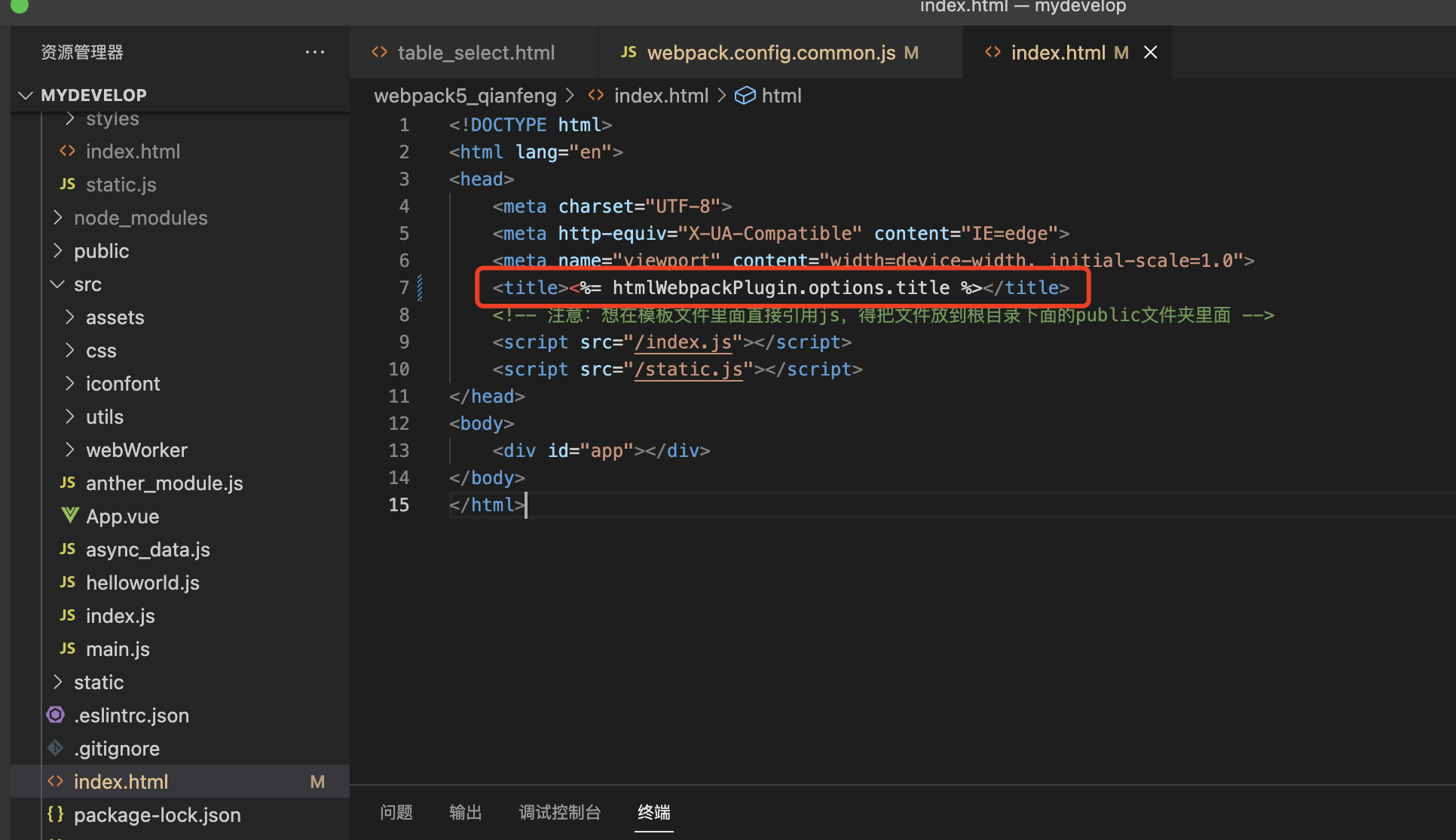Collapse the MYDEVELOP root folder
Screen dimensions: 1456x840
pyautogui.click(x=26, y=95)
